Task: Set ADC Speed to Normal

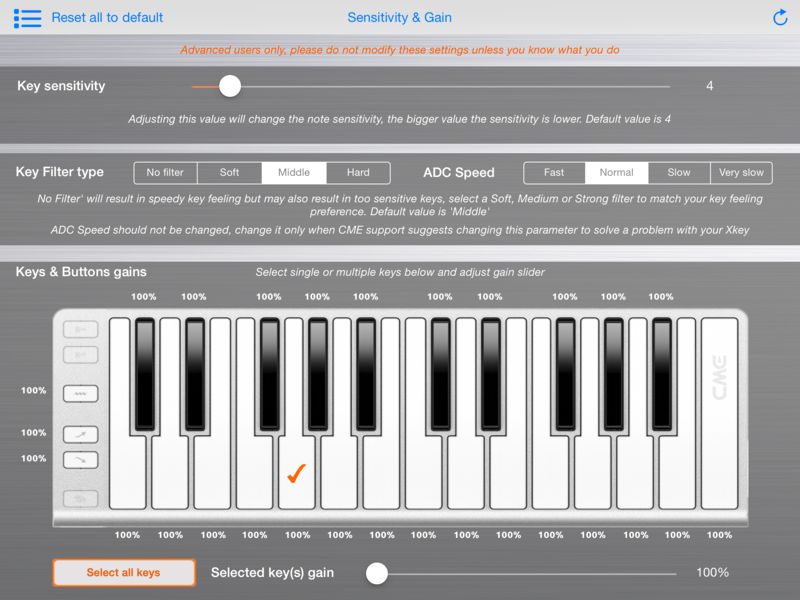Action: point(616,173)
